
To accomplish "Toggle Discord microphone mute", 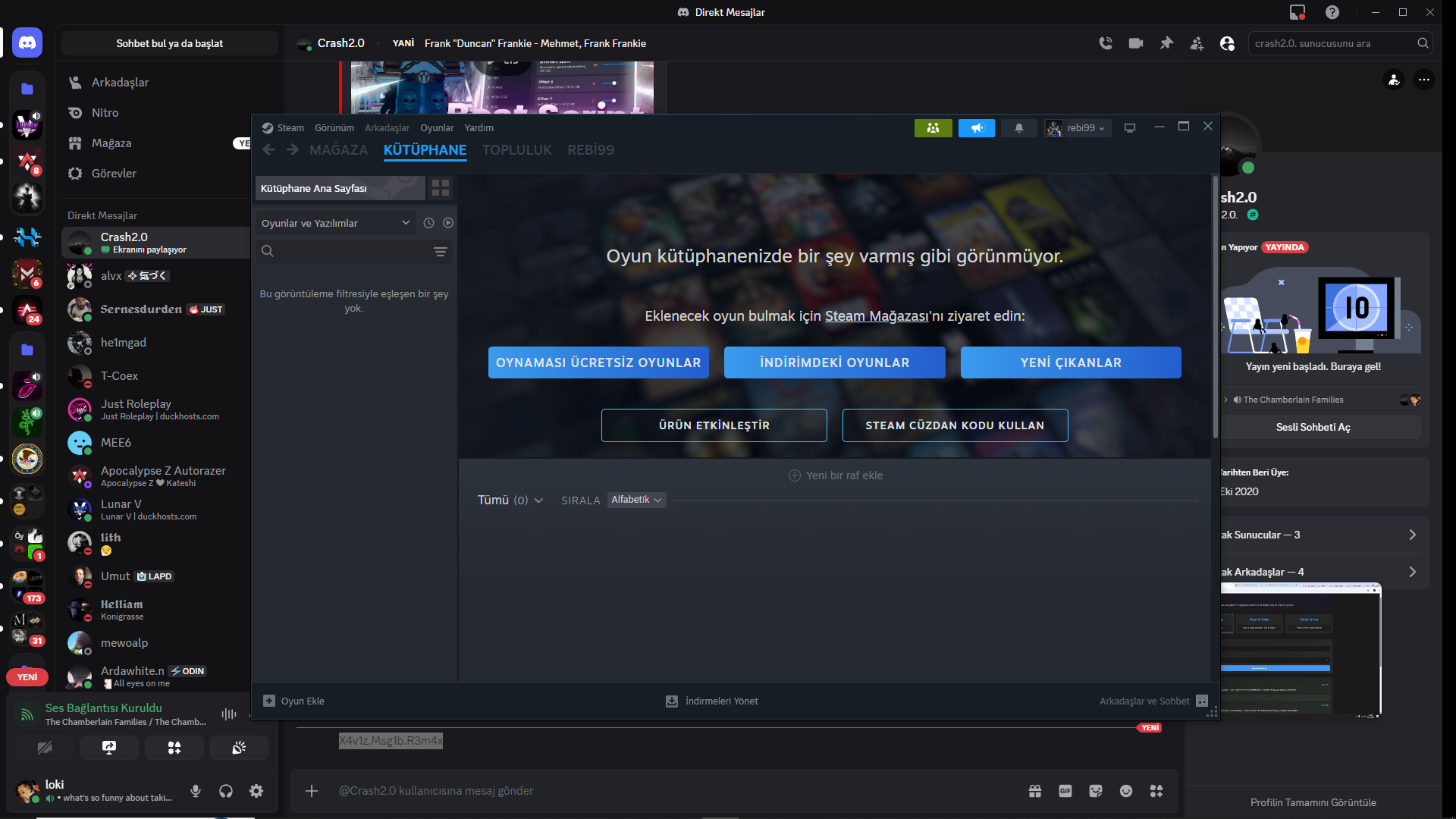I will point(196,791).
